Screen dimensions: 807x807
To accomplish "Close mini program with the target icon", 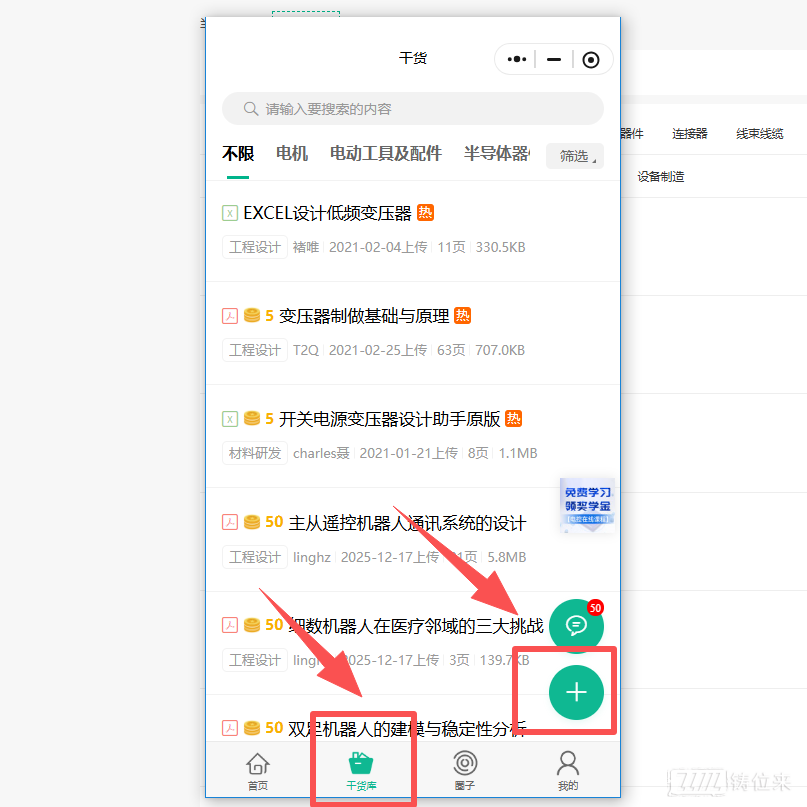I will pos(590,60).
